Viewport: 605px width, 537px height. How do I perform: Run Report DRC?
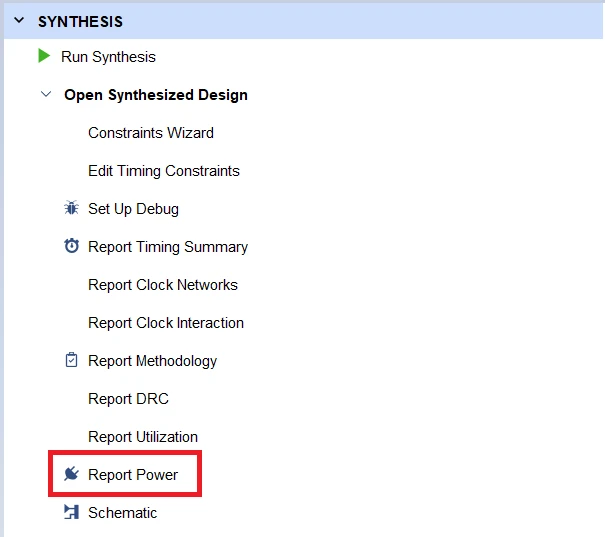coord(128,399)
